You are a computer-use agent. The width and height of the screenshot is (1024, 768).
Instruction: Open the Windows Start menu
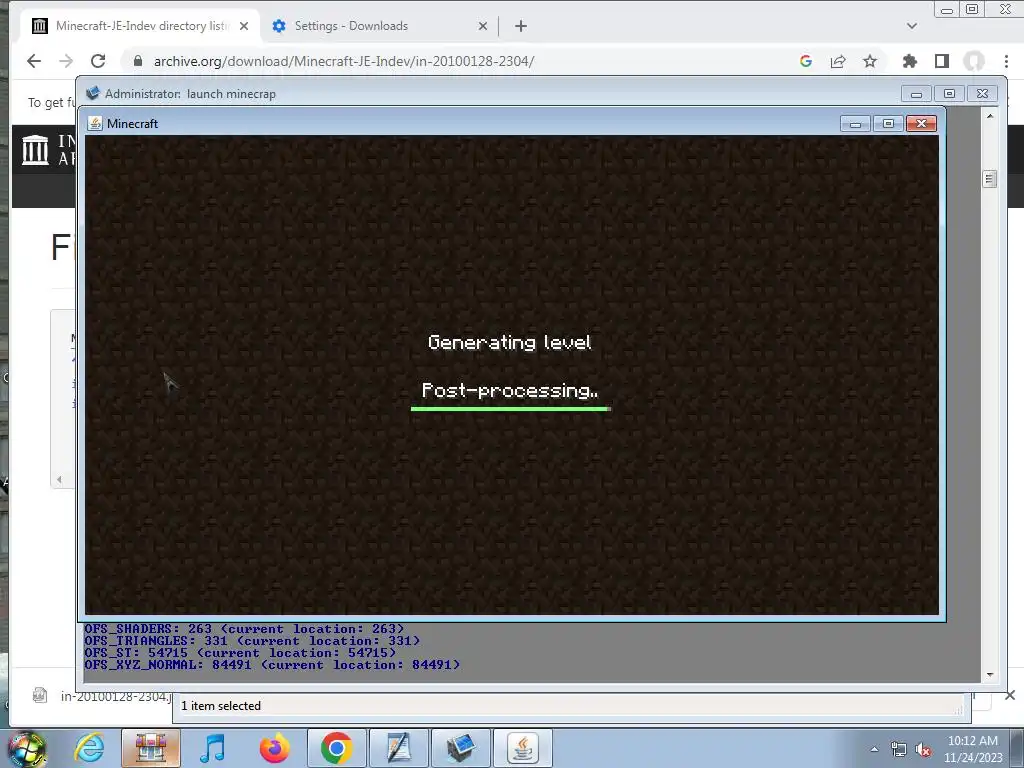26,749
